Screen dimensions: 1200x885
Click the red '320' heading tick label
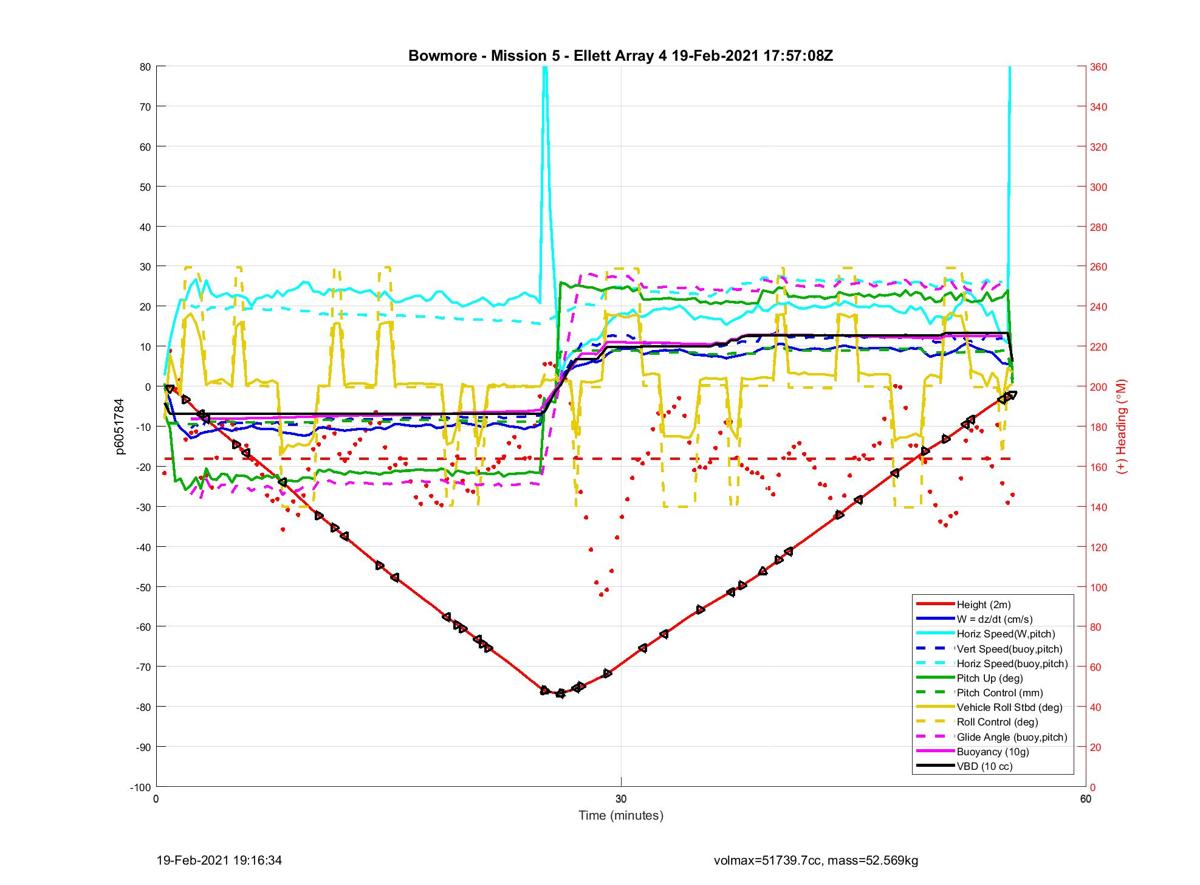pyautogui.click(x=1099, y=147)
